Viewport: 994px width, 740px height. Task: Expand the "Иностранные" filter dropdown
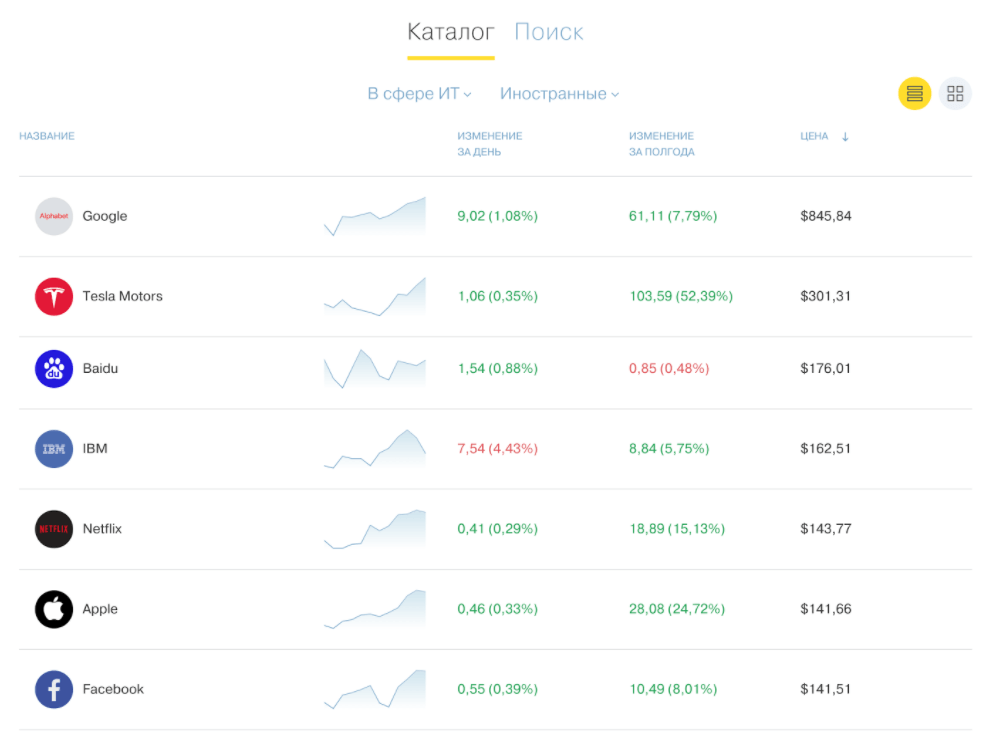(x=559, y=94)
